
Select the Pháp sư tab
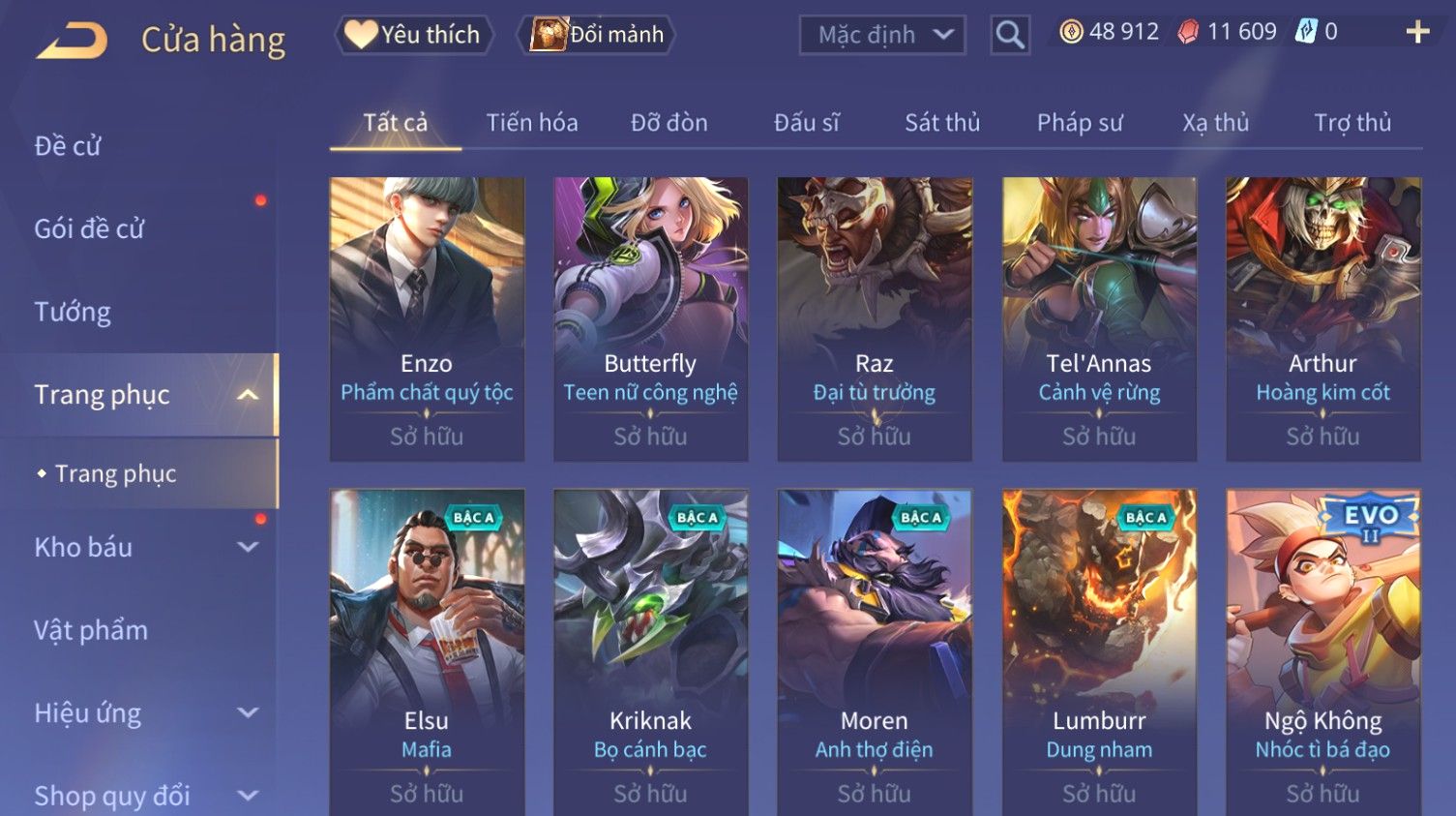click(1080, 123)
